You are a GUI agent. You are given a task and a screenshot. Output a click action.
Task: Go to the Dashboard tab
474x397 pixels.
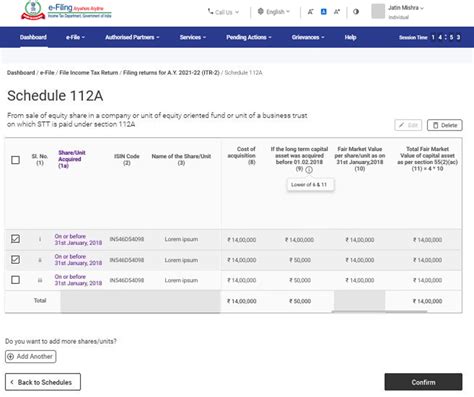point(33,37)
